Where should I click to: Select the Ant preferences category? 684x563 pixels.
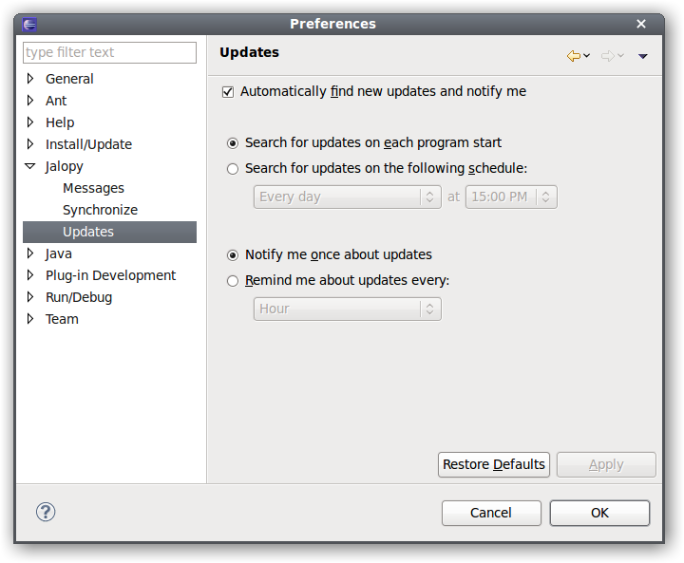[x=56, y=101]
